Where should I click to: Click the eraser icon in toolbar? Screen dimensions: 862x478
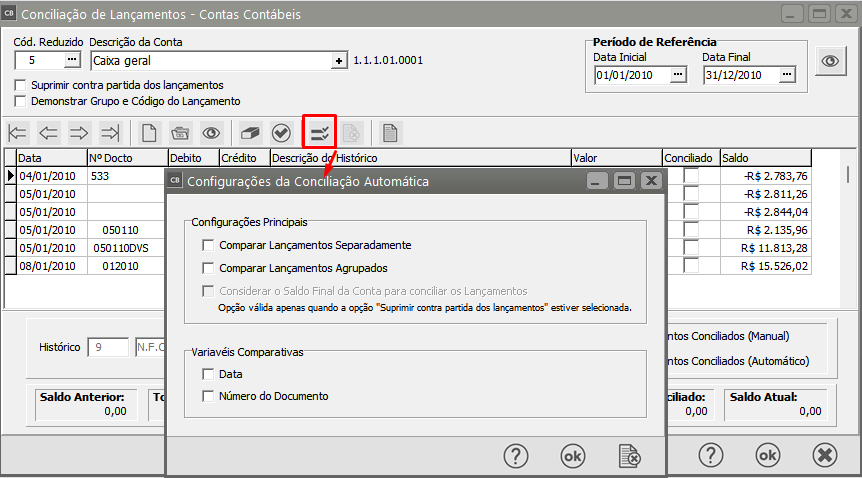[251, 132]
